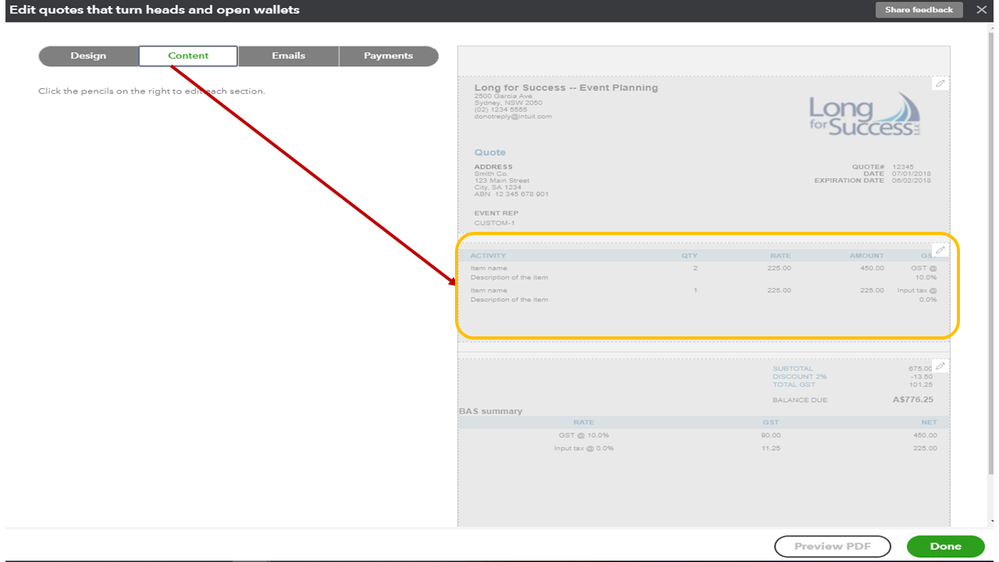This screenshot has height=562, width=999.
Task: Click the 'DISCOUNT 2%' label
Action: (x=800, y=377)
